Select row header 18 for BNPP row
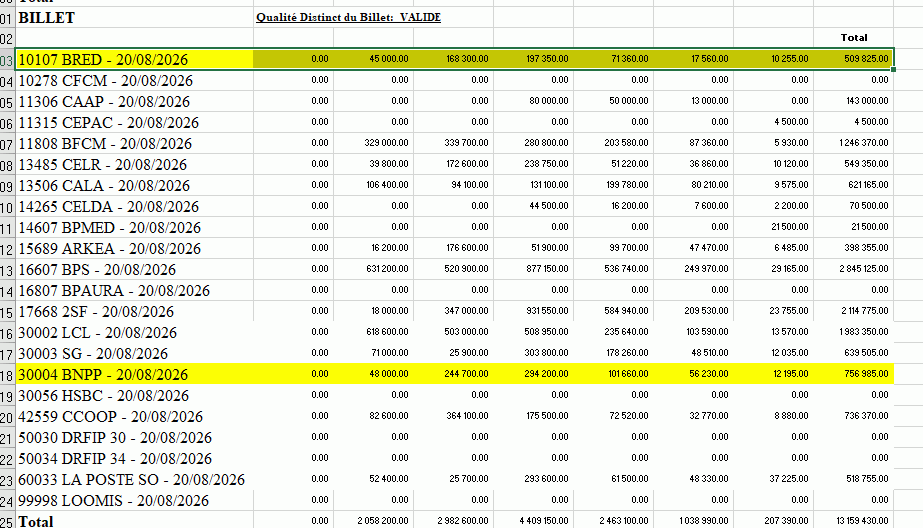923x528 pixels. pyautogui.click(x=7, y=374)
